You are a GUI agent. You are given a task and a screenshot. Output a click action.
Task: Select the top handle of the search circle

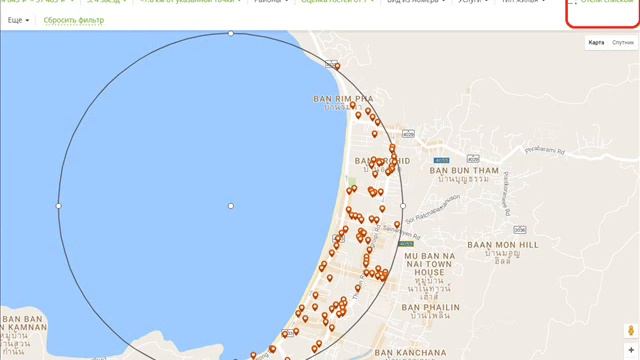[x=231, y=33]
